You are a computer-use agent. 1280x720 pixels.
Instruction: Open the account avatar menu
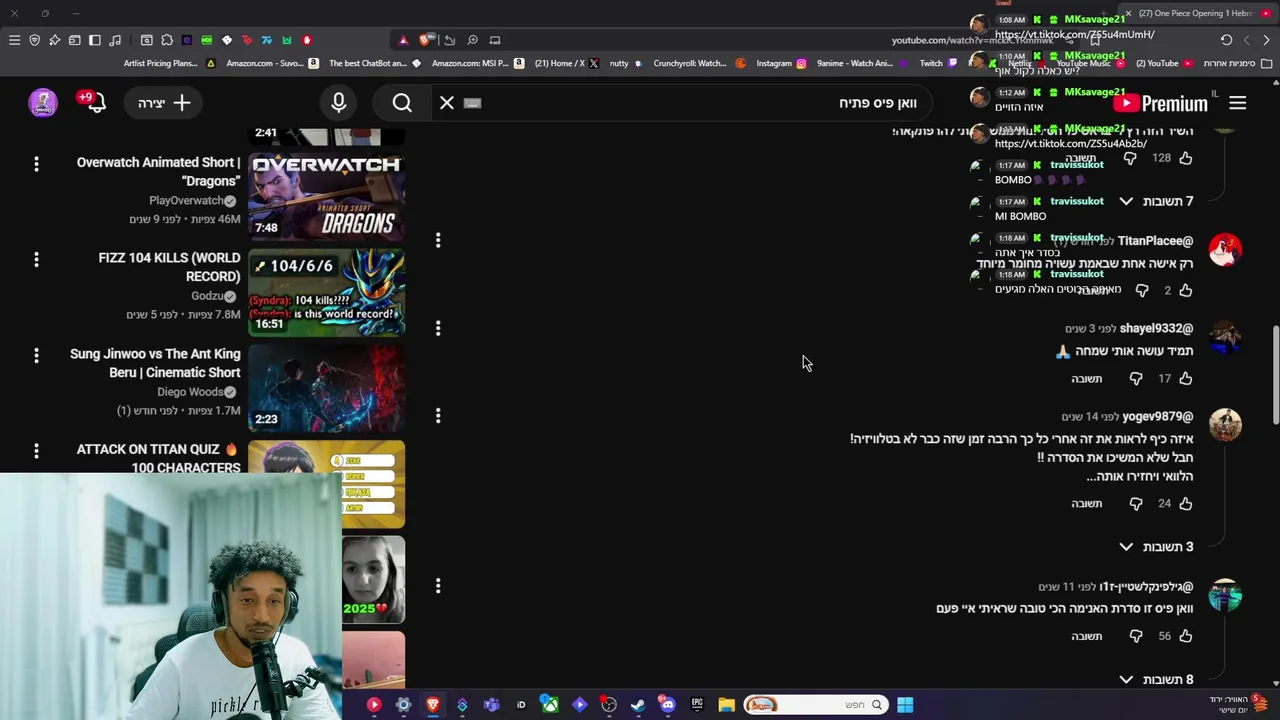(x=43, y=102)
